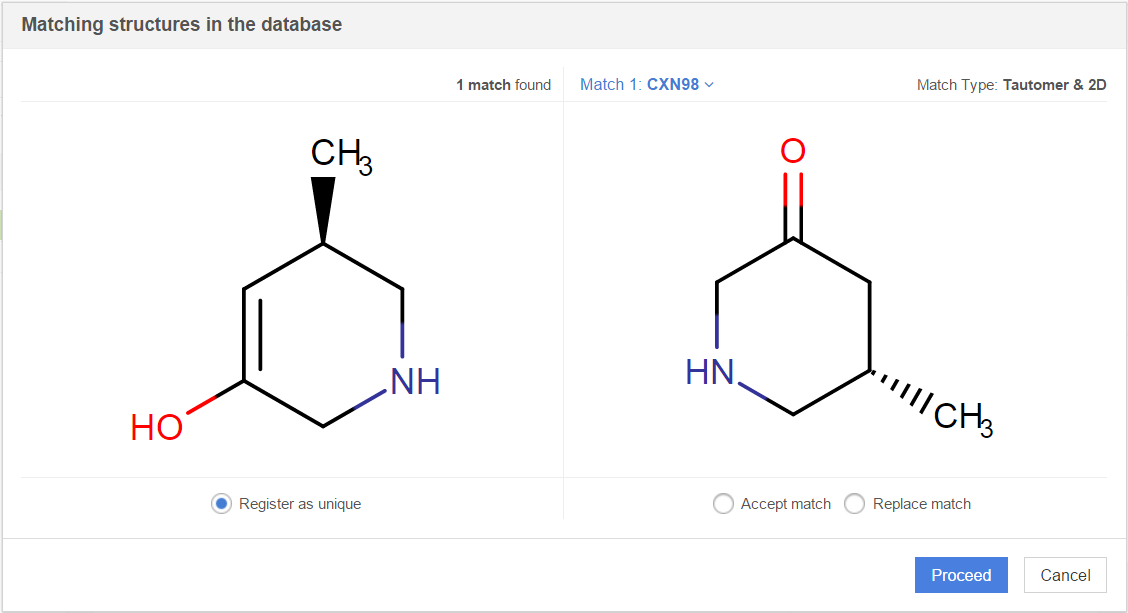
Task: Select the "Replace match" radio button
Action: pyautogui.click(x=855, y=504)
